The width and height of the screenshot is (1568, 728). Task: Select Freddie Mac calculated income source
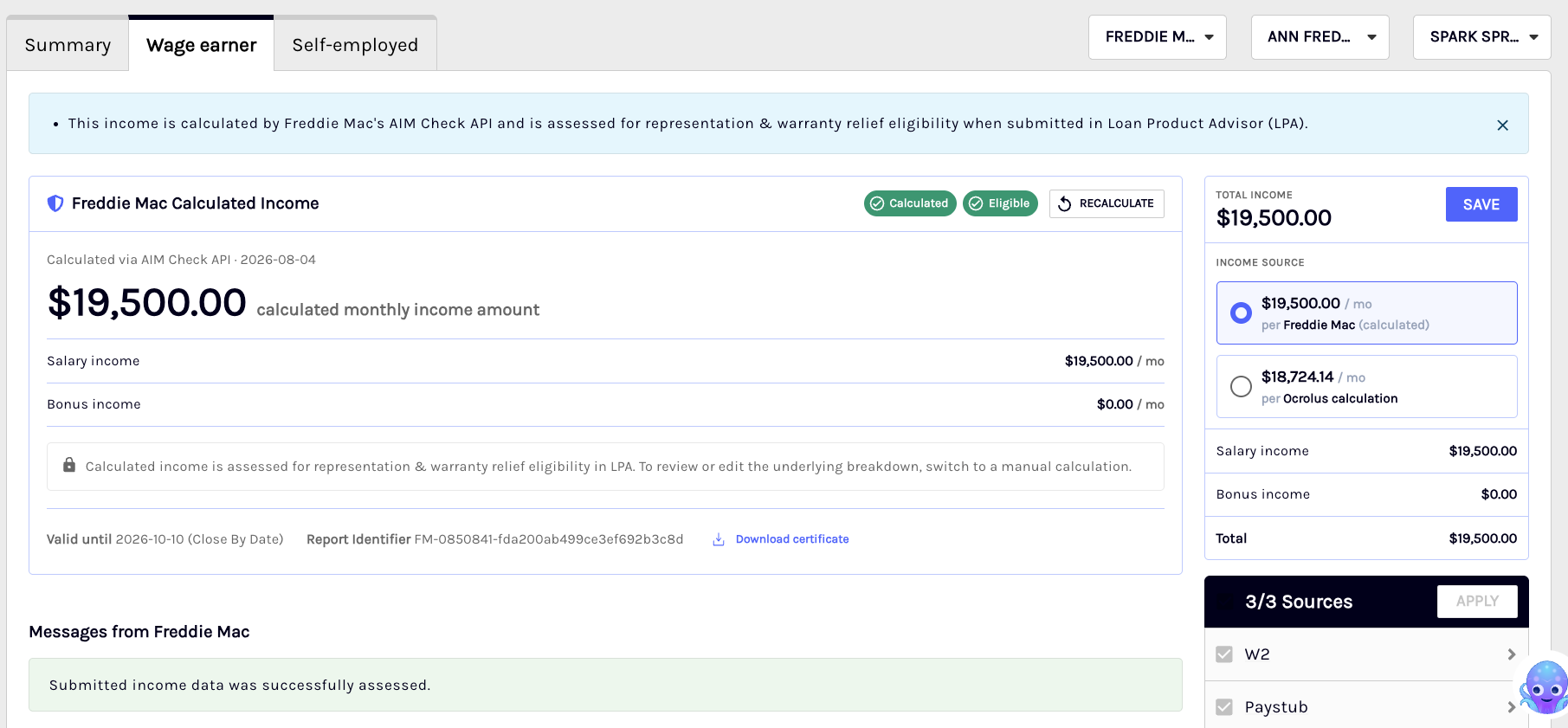point(1366,312)
